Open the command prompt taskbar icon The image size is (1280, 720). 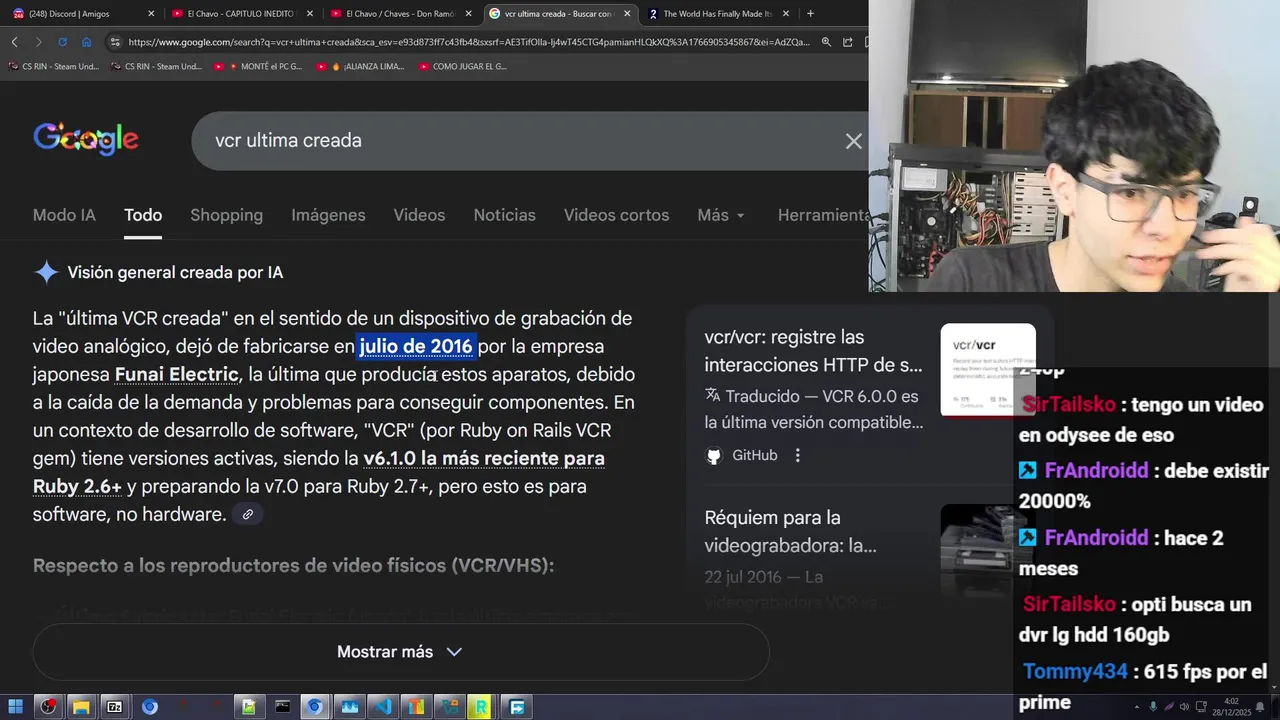click(283, 707)
